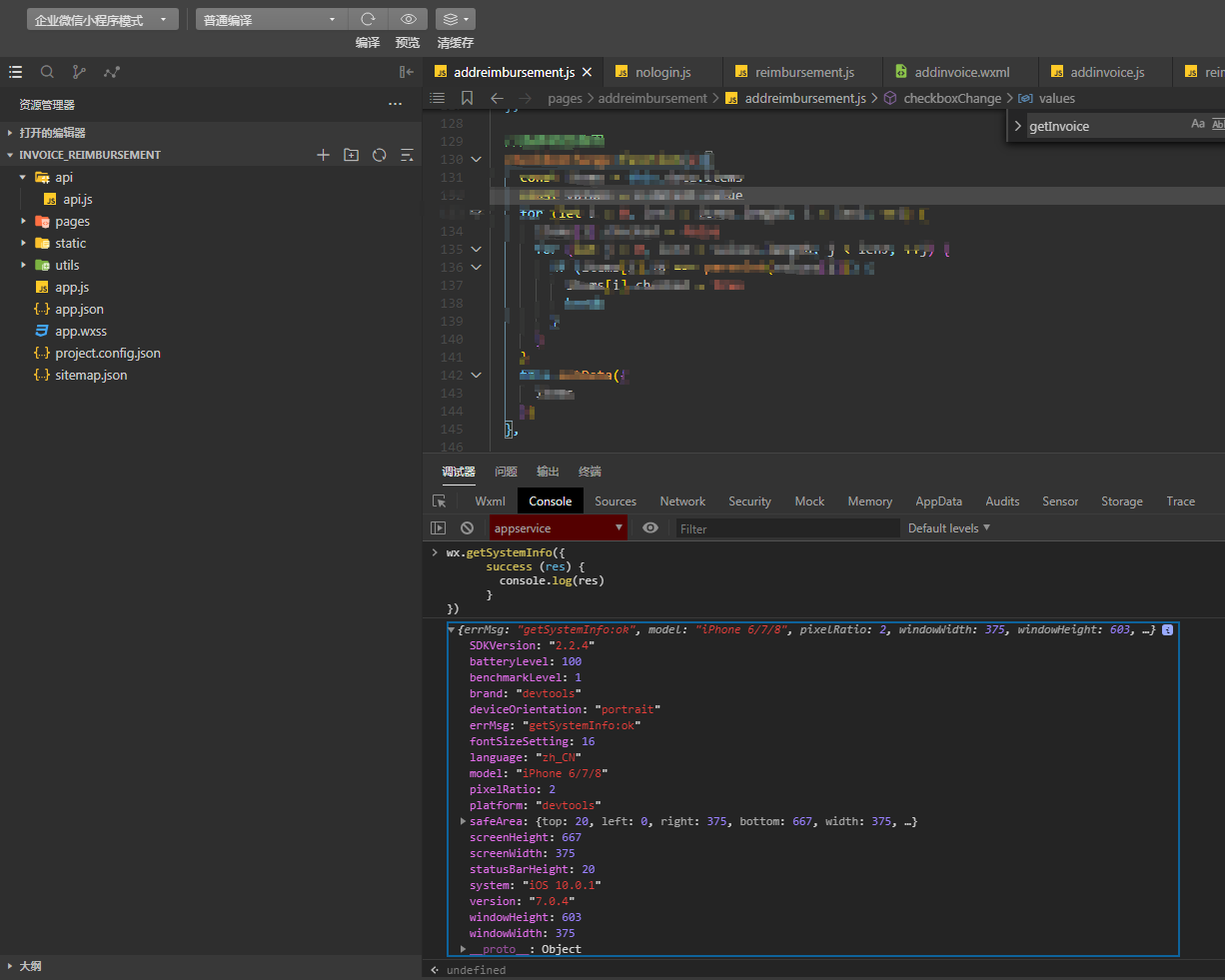Switch to the terminal panel tab
This screenshot has width=1225, height=980.
(590, 472)
